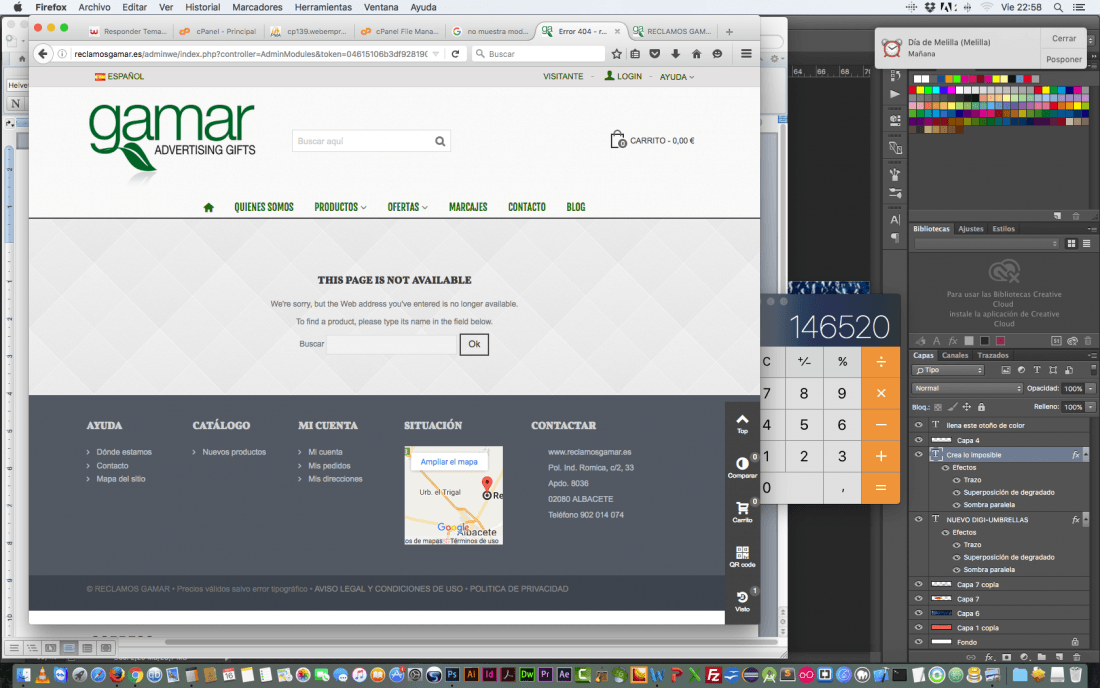
Task: Click the Pocket icon in Firefox toolbar
Action: pos(655,53)
